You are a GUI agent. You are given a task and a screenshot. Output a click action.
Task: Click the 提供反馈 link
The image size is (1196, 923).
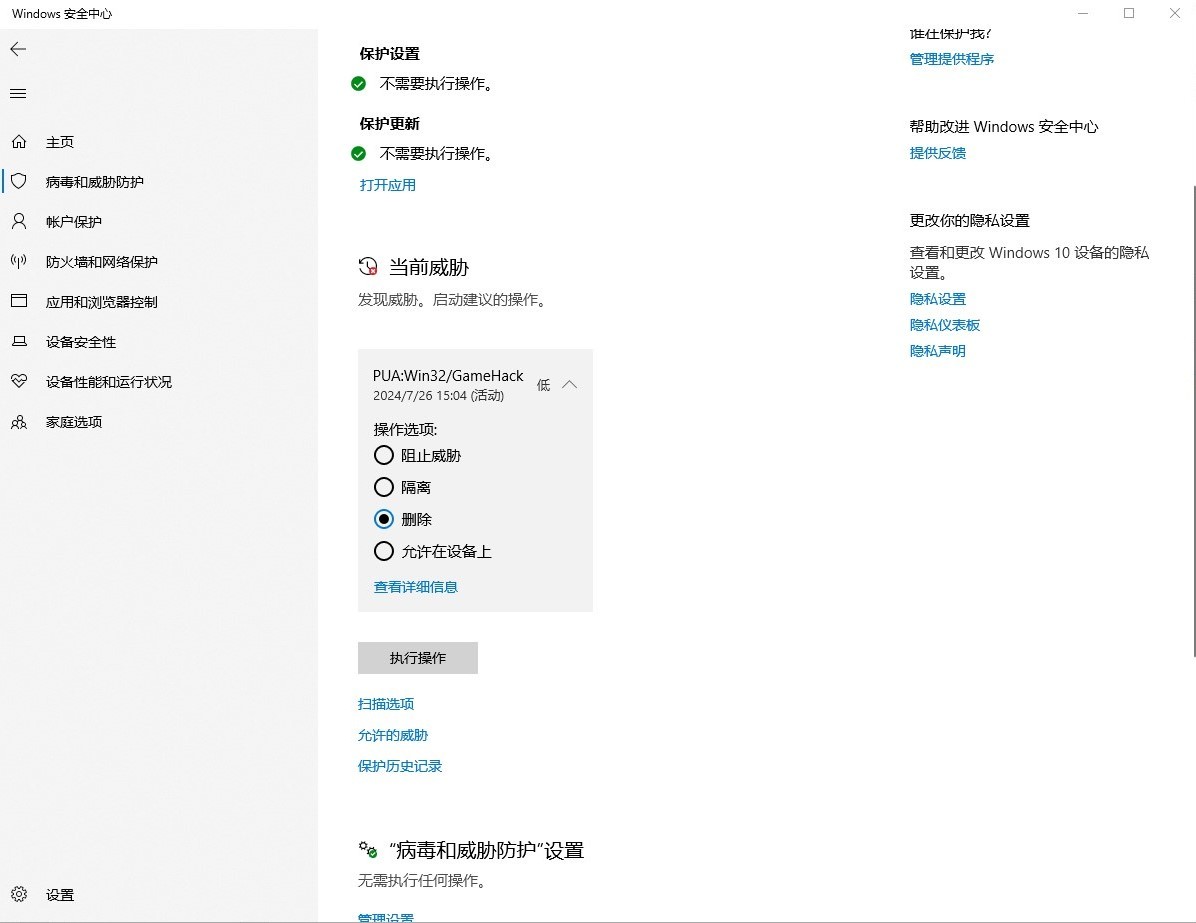coord(937,153)
